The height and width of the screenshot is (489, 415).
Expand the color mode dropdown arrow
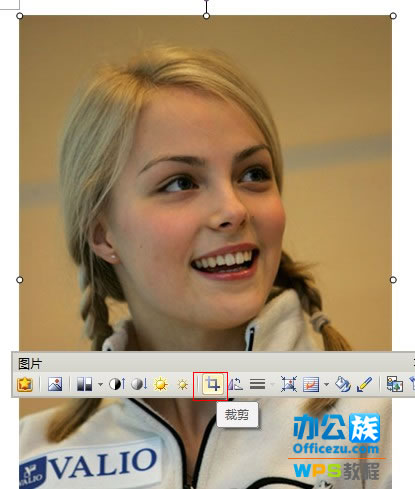100,385
